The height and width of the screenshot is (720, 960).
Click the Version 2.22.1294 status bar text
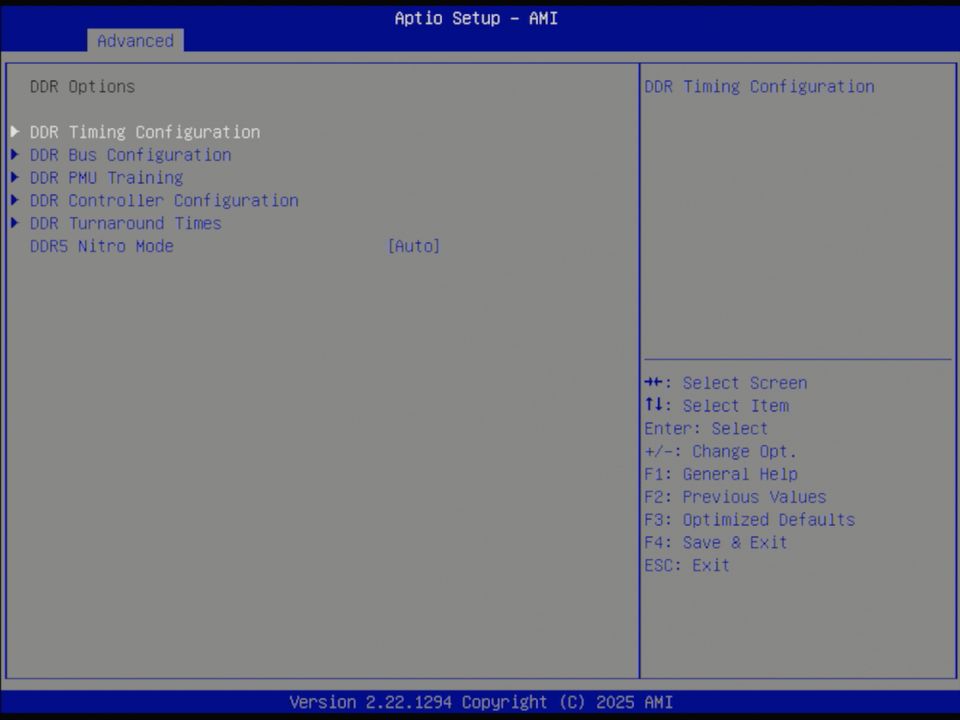[480, 702]
